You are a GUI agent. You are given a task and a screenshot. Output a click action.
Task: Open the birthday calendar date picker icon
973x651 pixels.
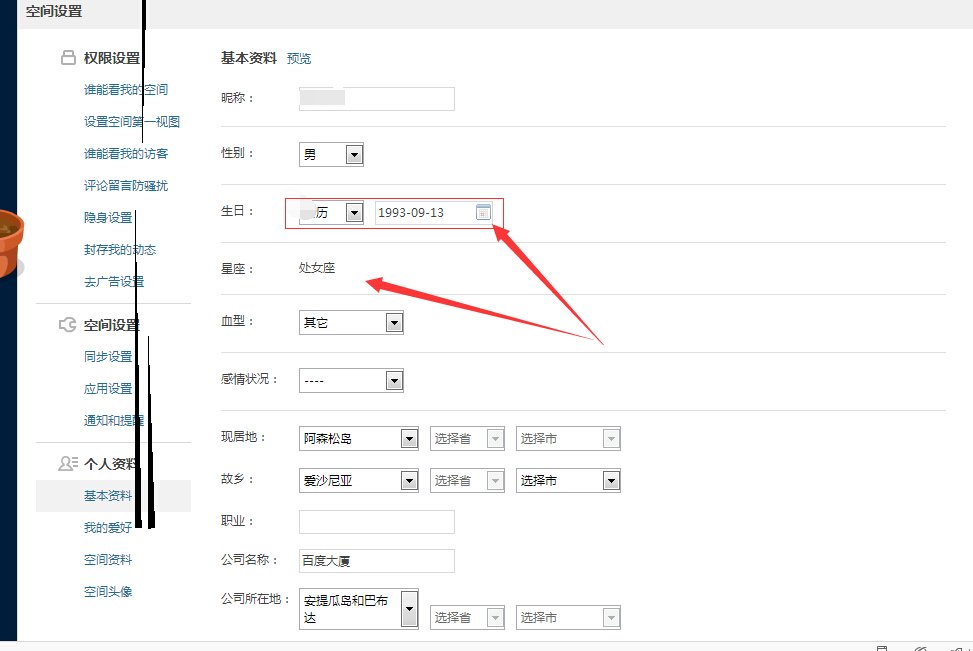[x=483, y=212]
